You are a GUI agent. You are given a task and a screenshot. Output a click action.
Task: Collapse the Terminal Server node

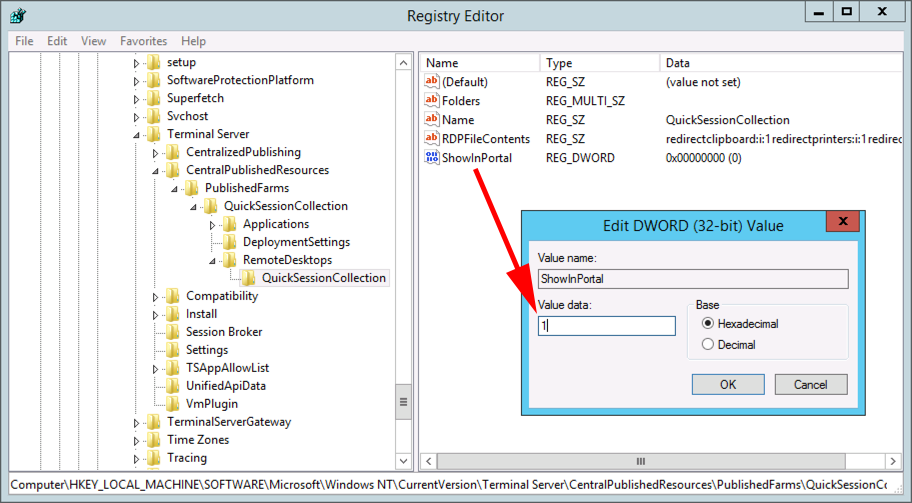136,135
